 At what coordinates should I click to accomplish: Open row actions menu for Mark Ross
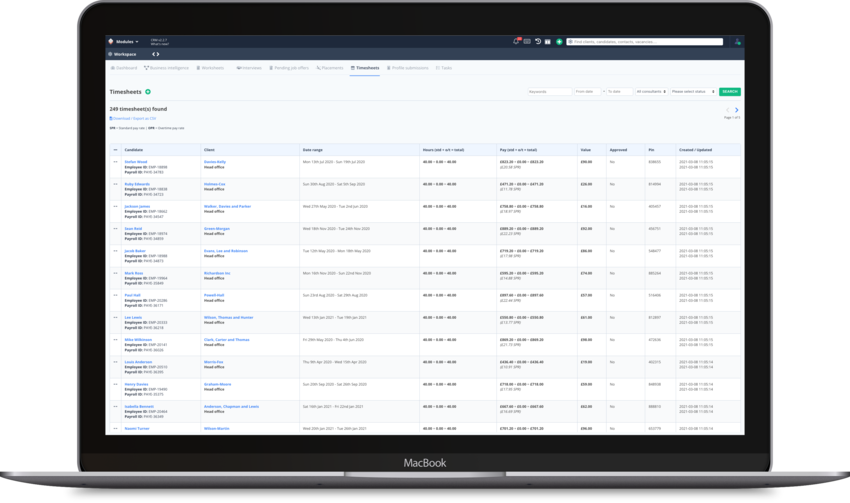click(115, 273)
